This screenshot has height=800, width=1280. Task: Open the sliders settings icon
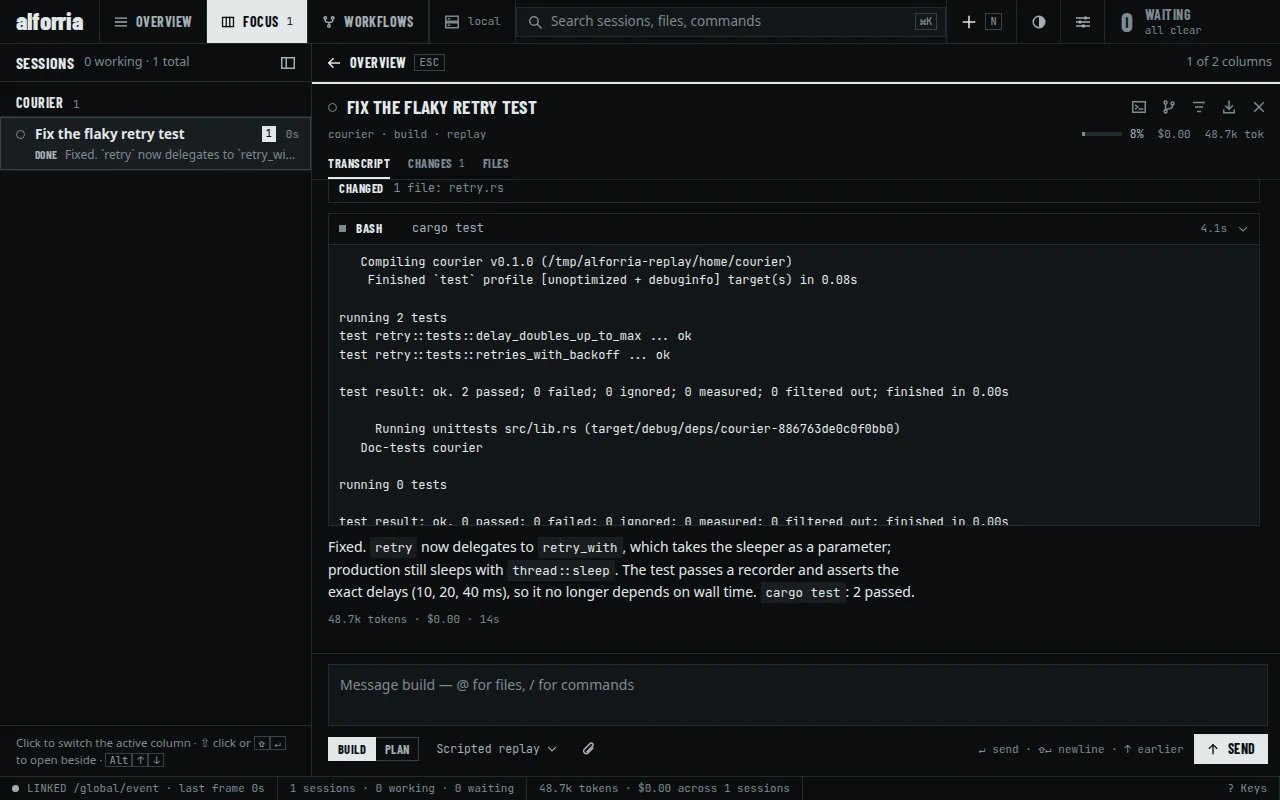1083,21
